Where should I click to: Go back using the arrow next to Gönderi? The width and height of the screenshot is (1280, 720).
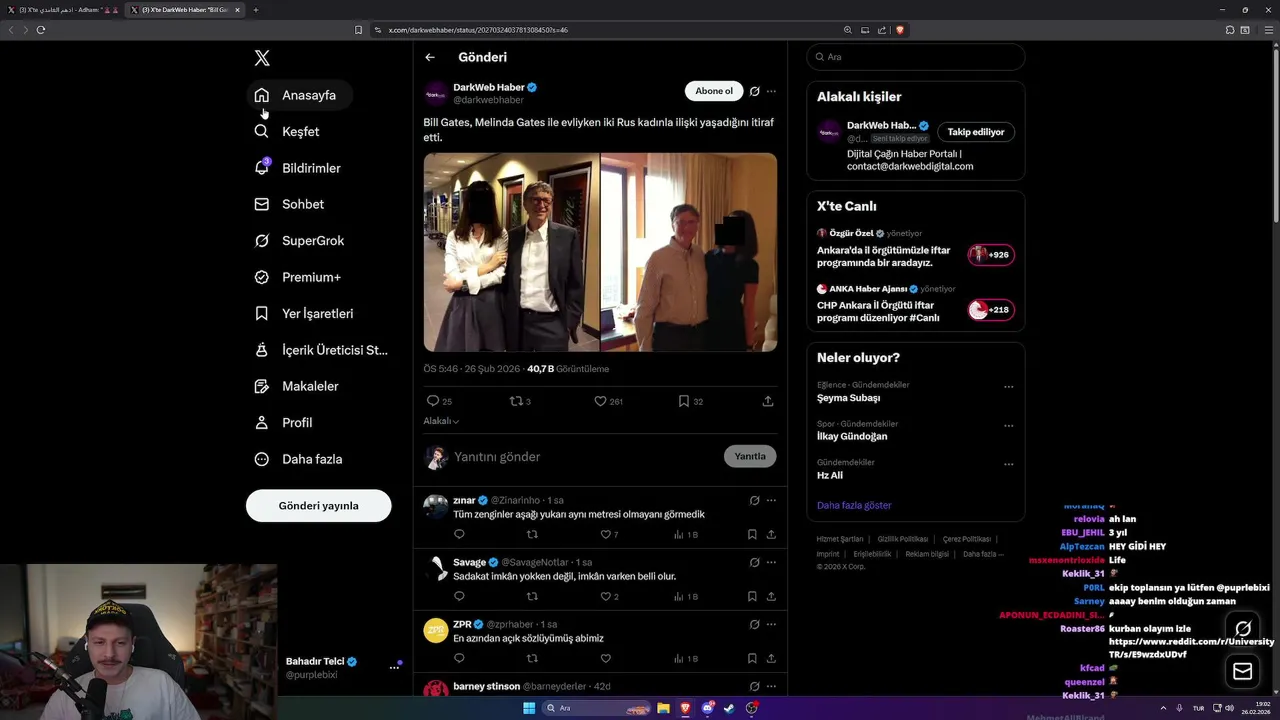(430, 57)
